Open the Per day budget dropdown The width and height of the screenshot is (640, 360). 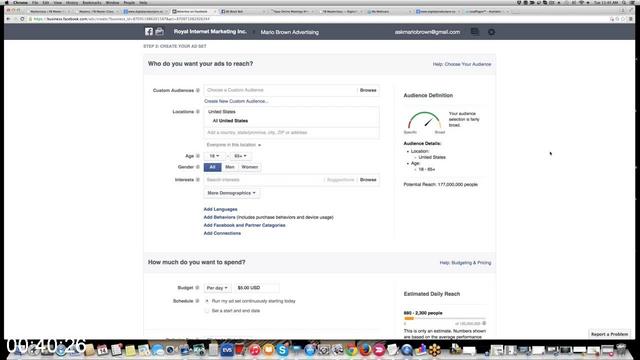(217, 288)
